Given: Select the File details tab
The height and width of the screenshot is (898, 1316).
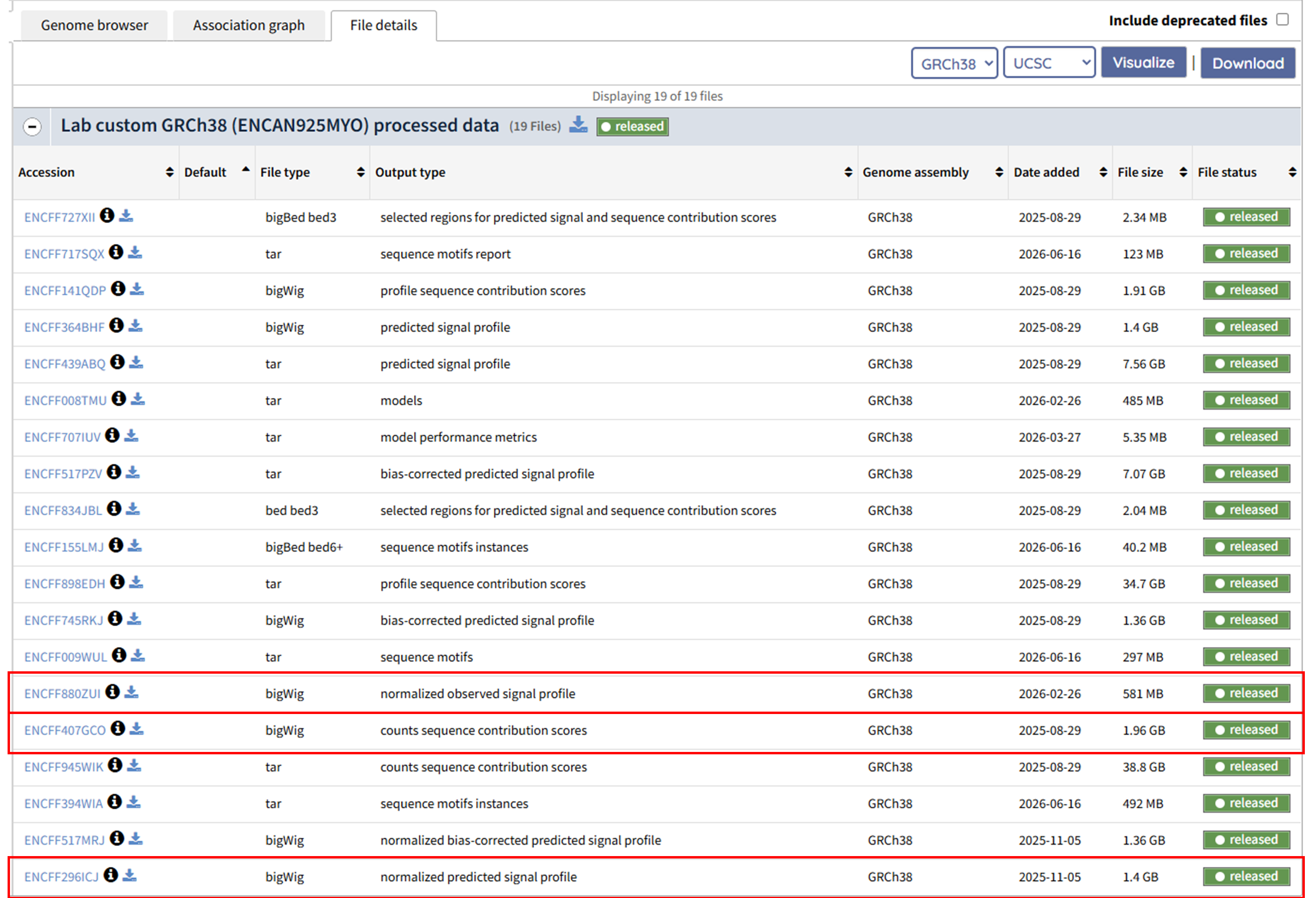Looking at the screenshot, I should tap(383, 26).
